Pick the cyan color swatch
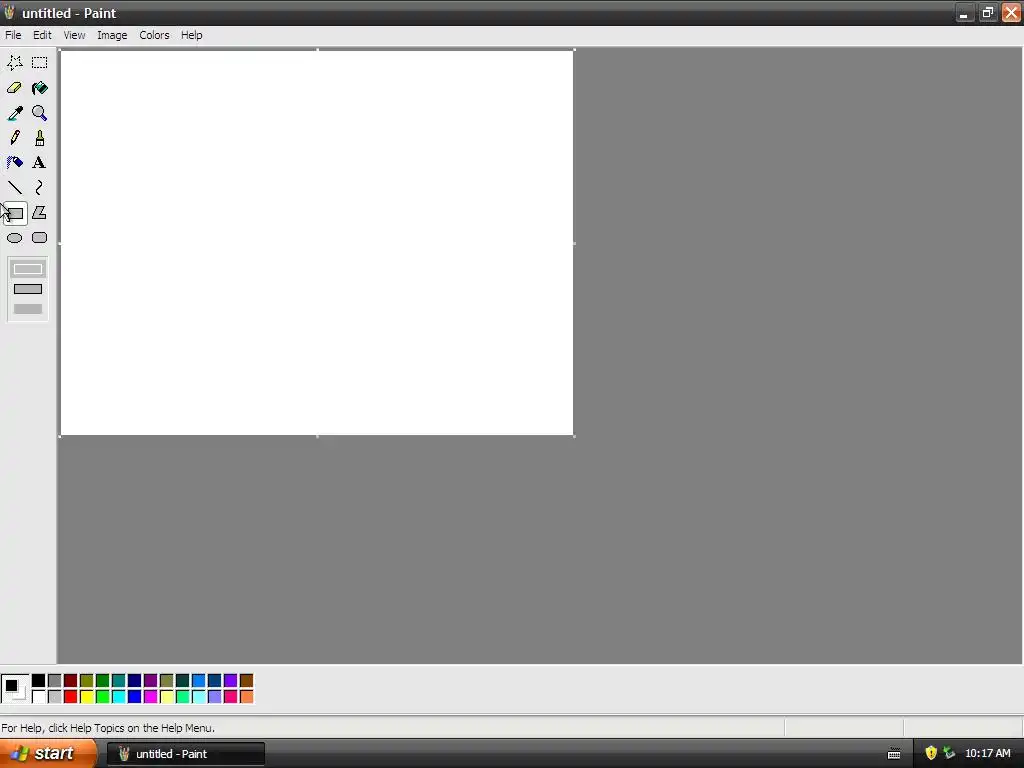The image size is (1024, 768). (x=119, y=697)
